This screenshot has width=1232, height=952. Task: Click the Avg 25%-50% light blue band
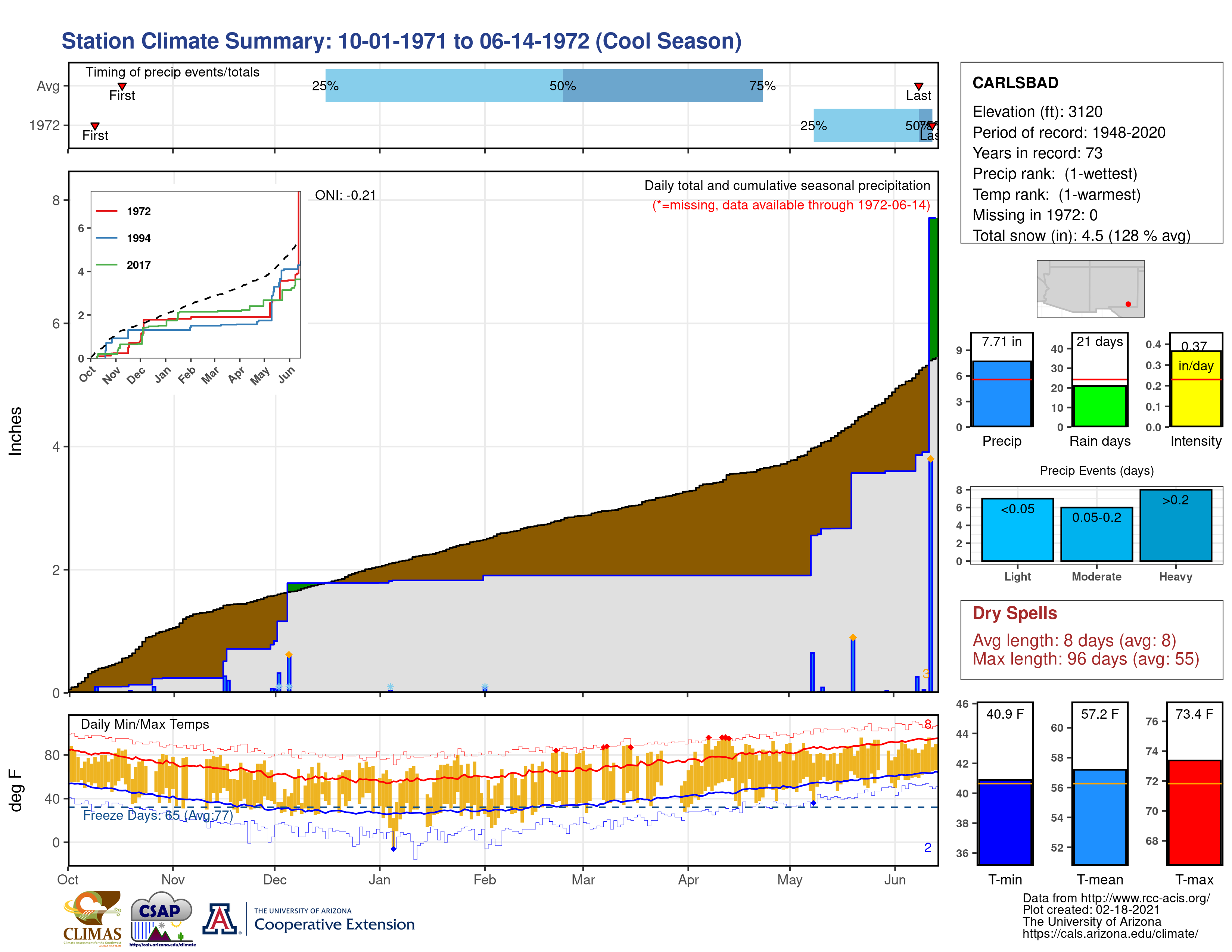[x=444, y=86]
